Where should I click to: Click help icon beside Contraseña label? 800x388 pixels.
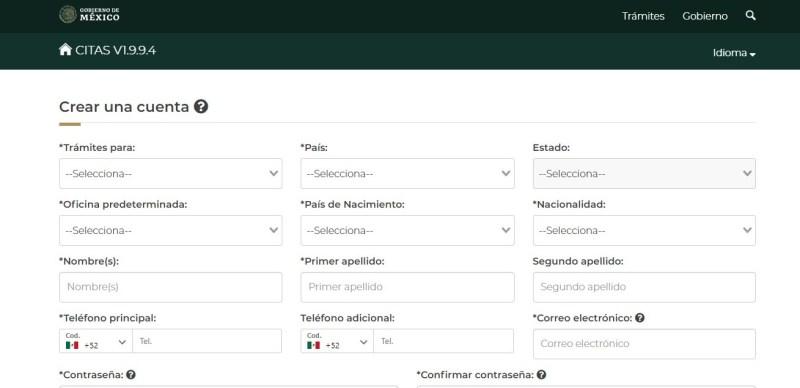point(131,375)
